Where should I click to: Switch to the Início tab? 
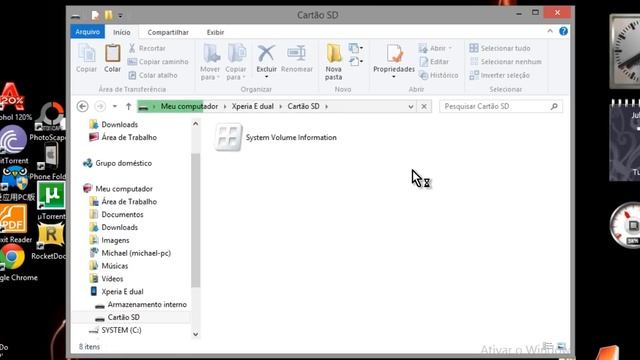[x=122, y=32]
